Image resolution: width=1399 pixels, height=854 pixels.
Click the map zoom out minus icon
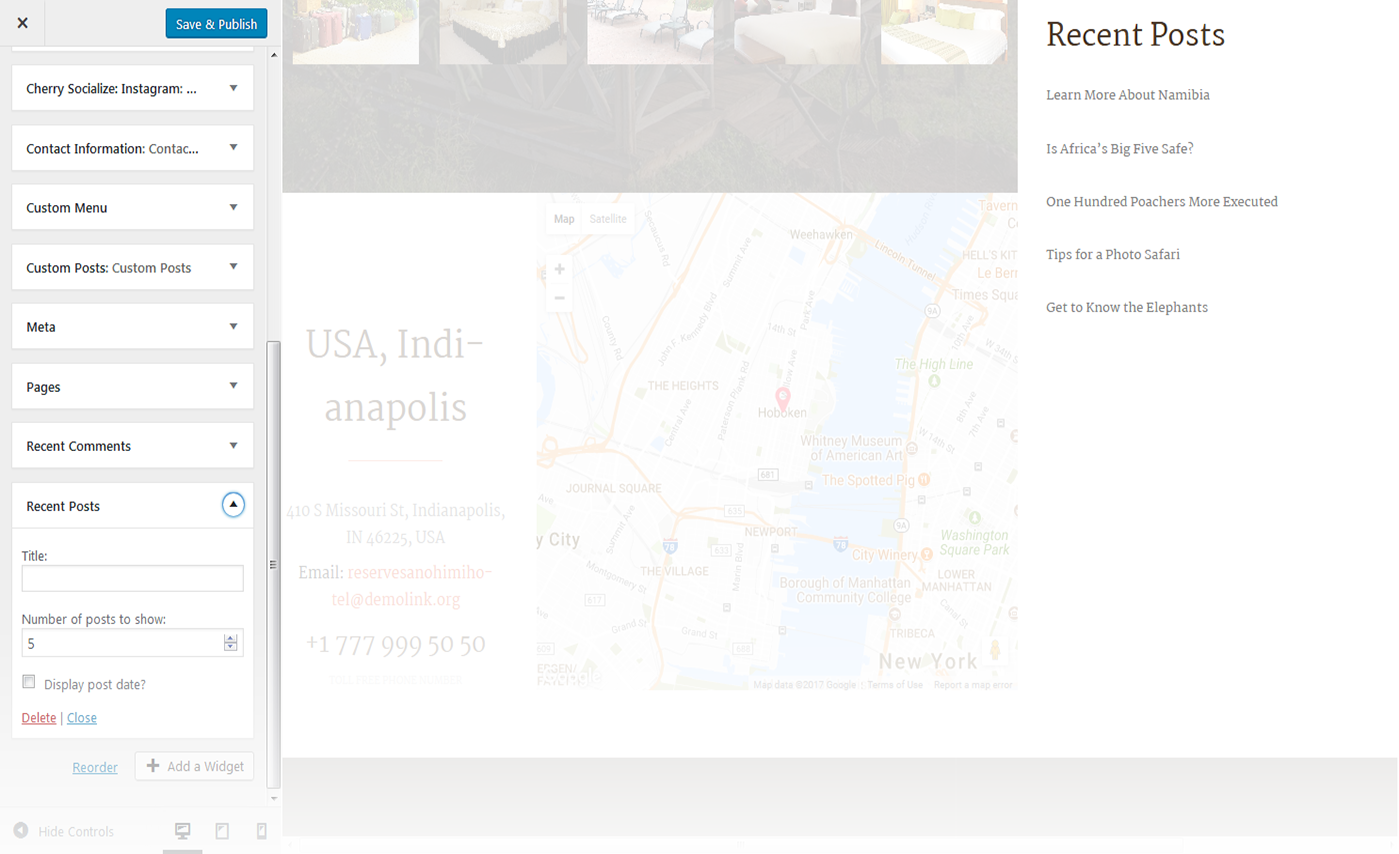pyautogui.click(x=559, y=298)
